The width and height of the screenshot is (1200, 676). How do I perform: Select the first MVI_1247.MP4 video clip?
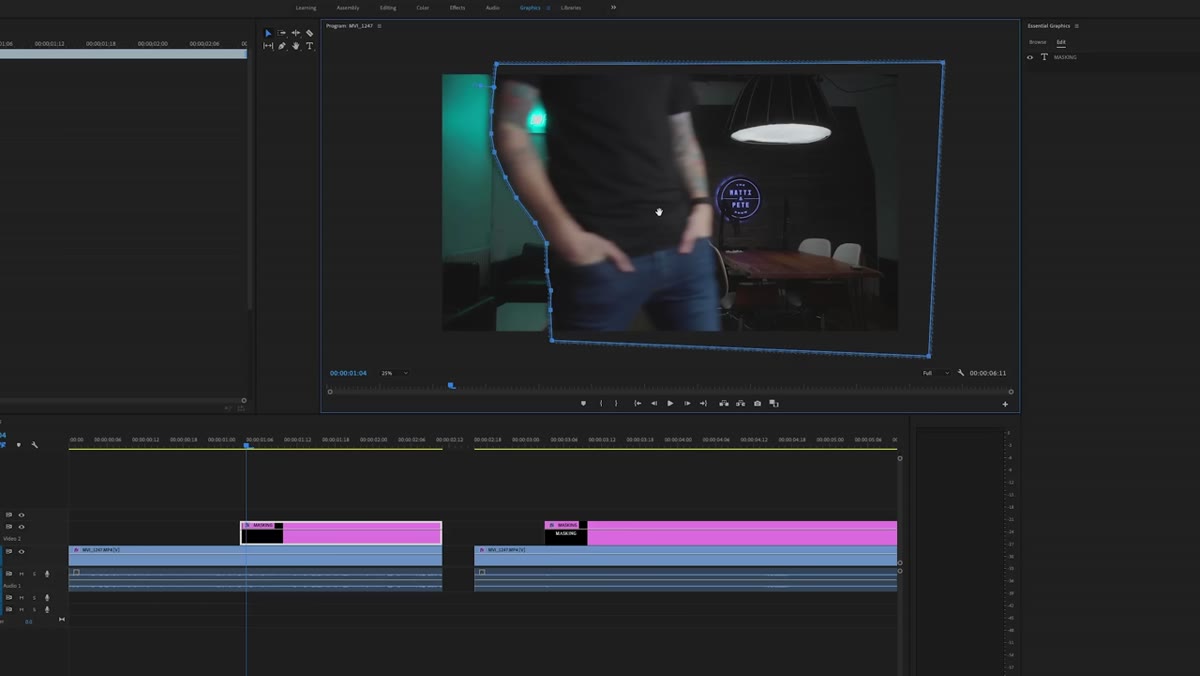click(x=255, y=555)
